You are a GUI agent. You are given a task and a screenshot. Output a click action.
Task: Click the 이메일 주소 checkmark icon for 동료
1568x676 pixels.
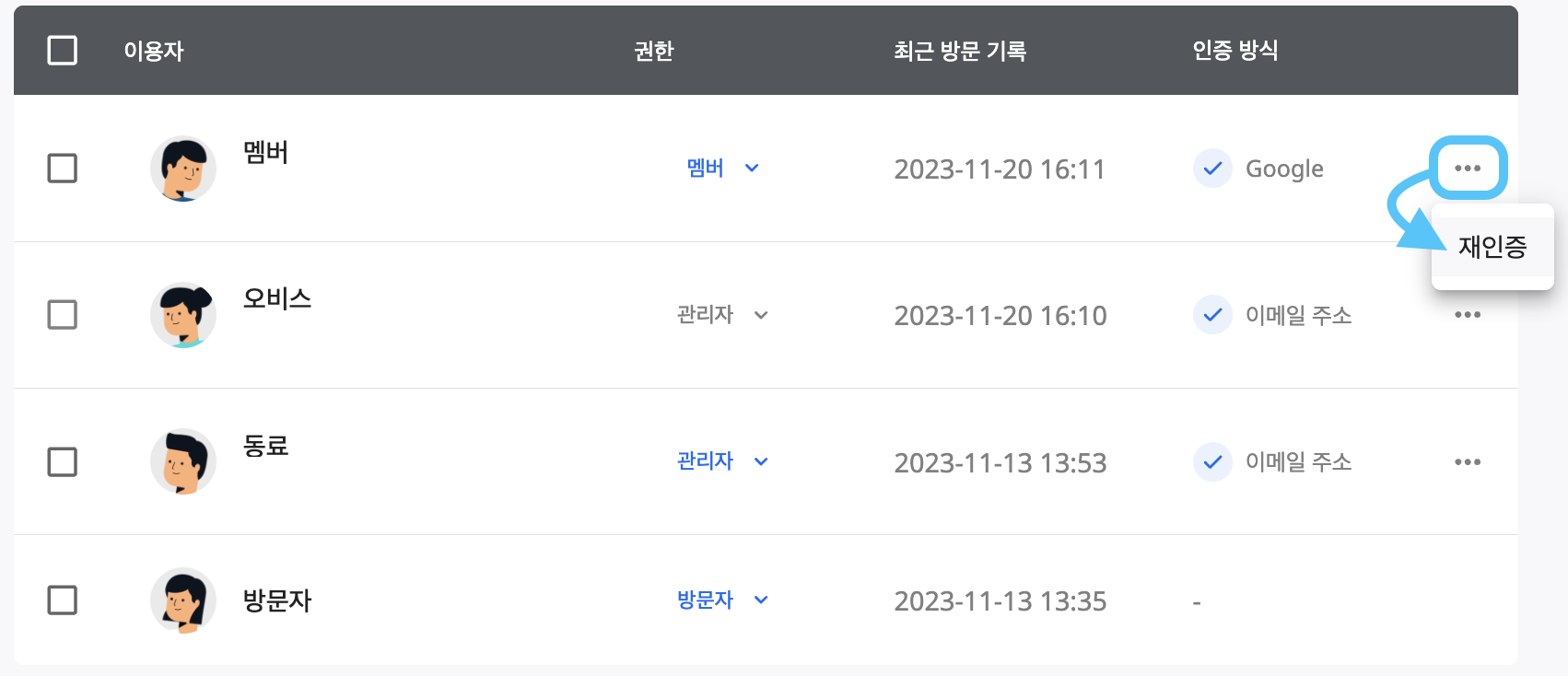click(1212, 461)
